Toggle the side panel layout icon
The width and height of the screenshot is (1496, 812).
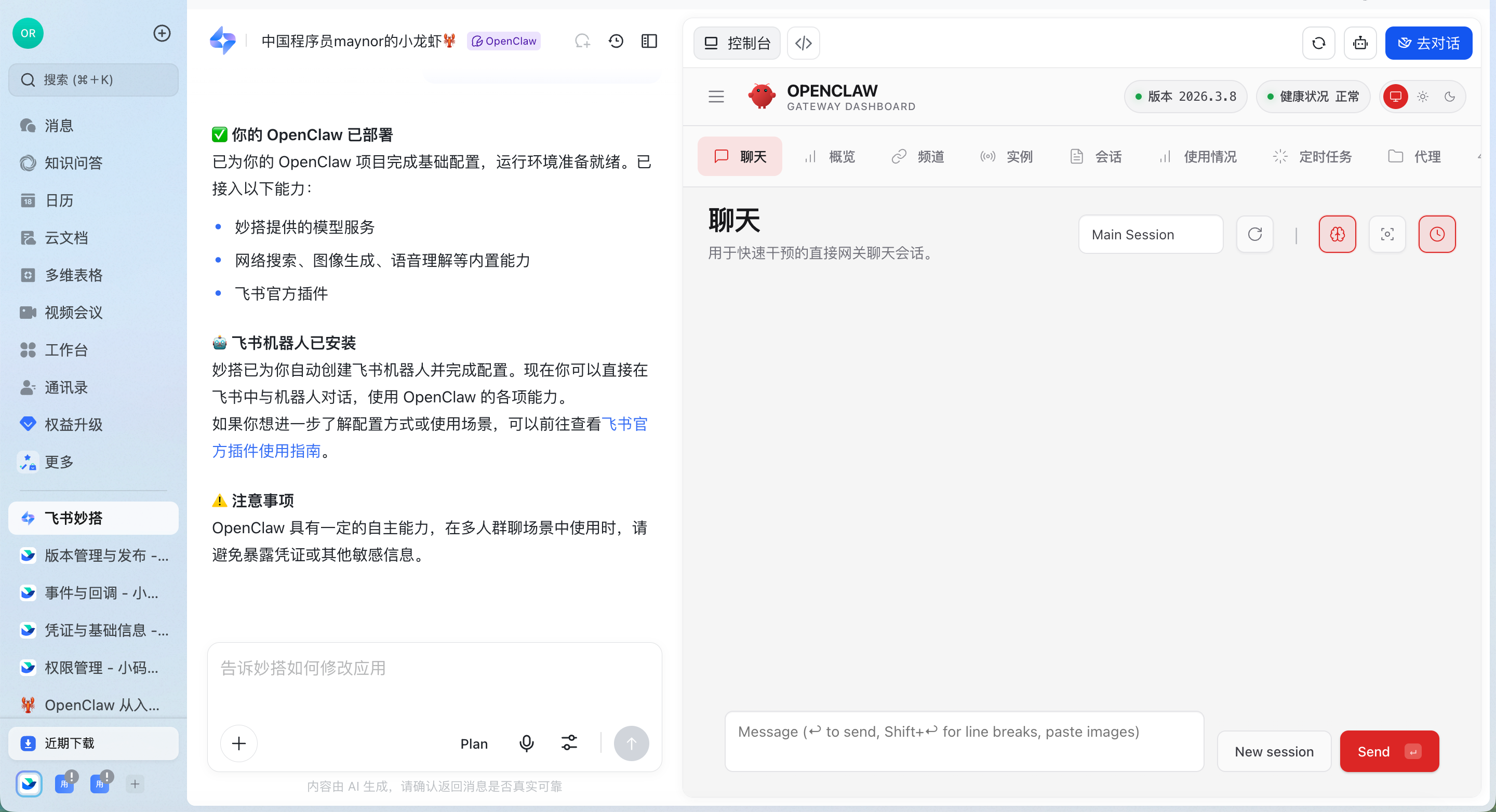click(649, 41)
